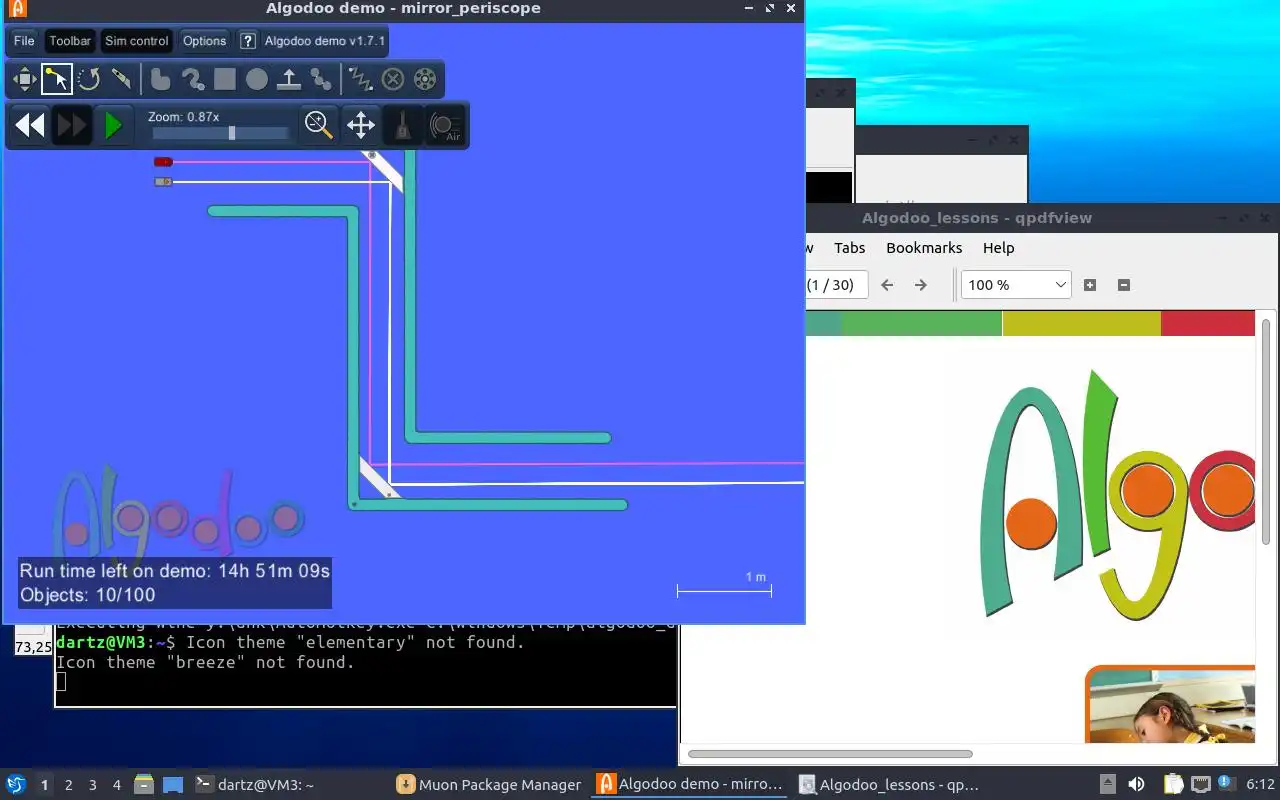Go to previous page in qpdfview

click(x=887, y=285)
